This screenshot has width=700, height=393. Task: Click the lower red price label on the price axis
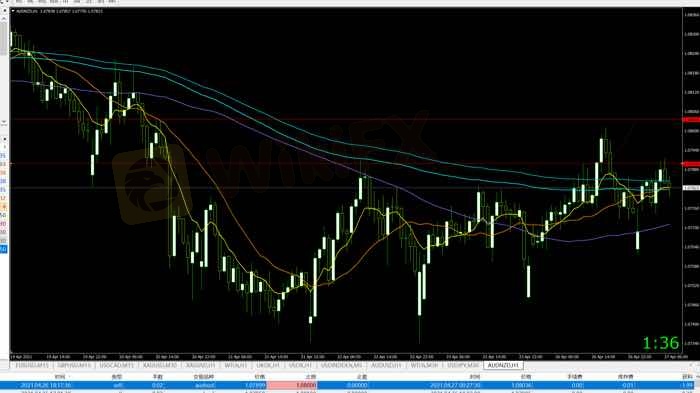click(691, 164)
